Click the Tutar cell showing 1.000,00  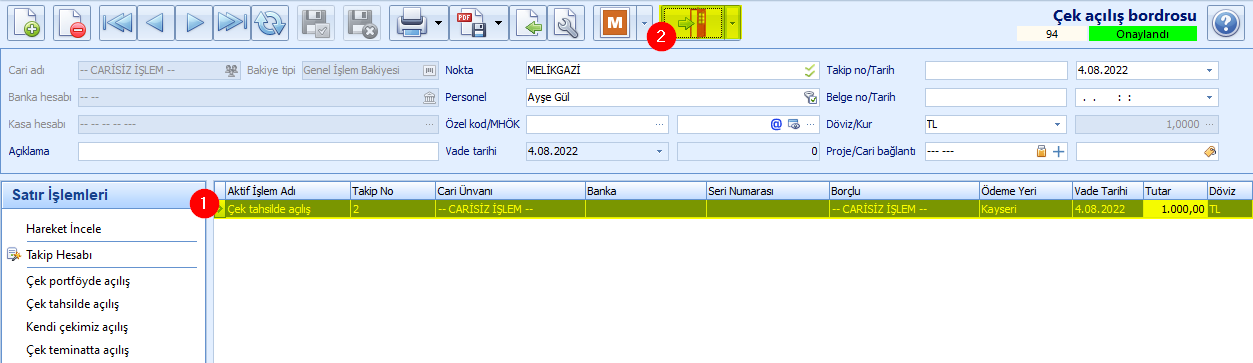click(1175, 209)
